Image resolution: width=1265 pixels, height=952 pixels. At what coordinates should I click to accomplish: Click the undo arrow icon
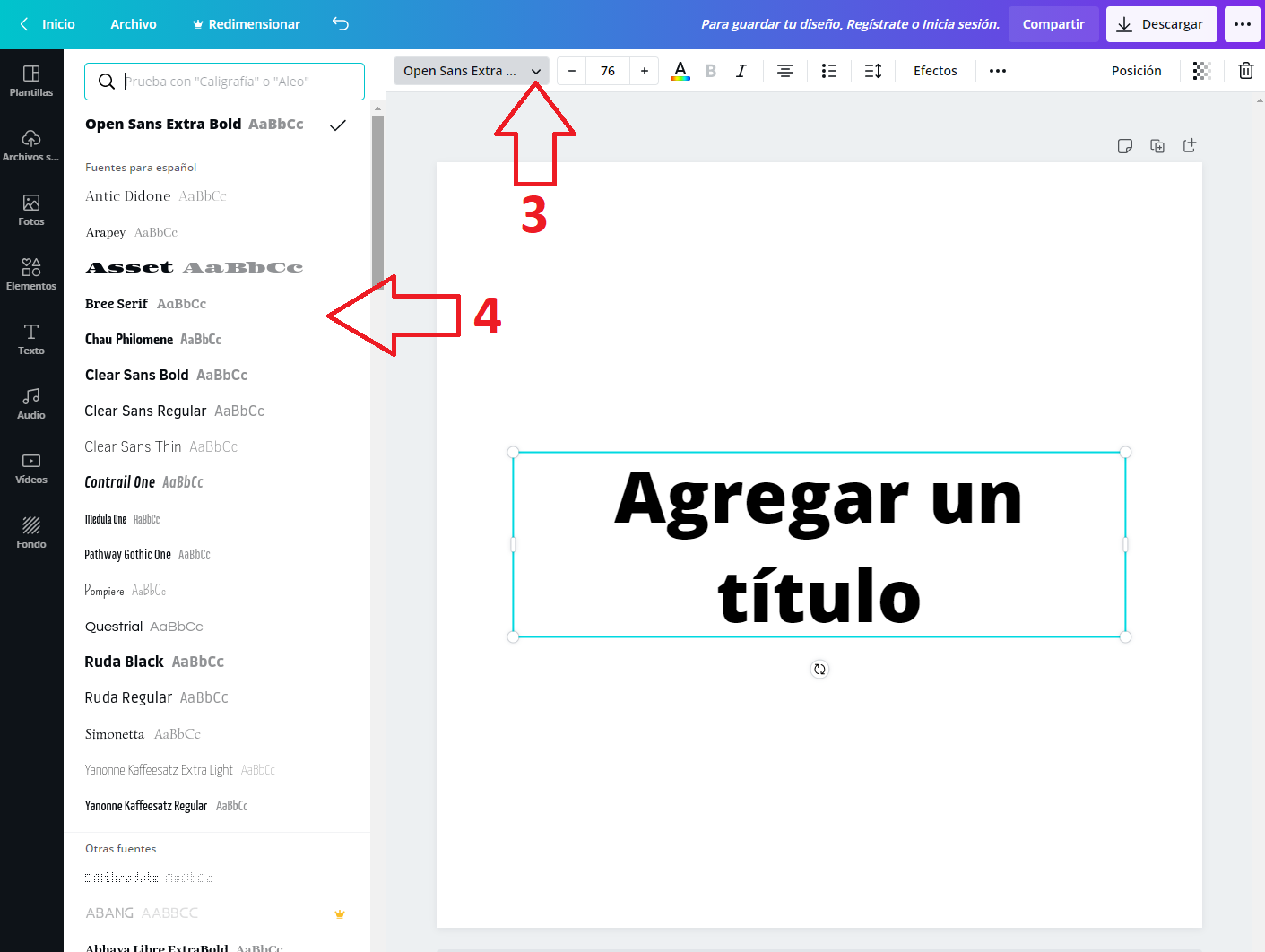(x=341, y=24)
